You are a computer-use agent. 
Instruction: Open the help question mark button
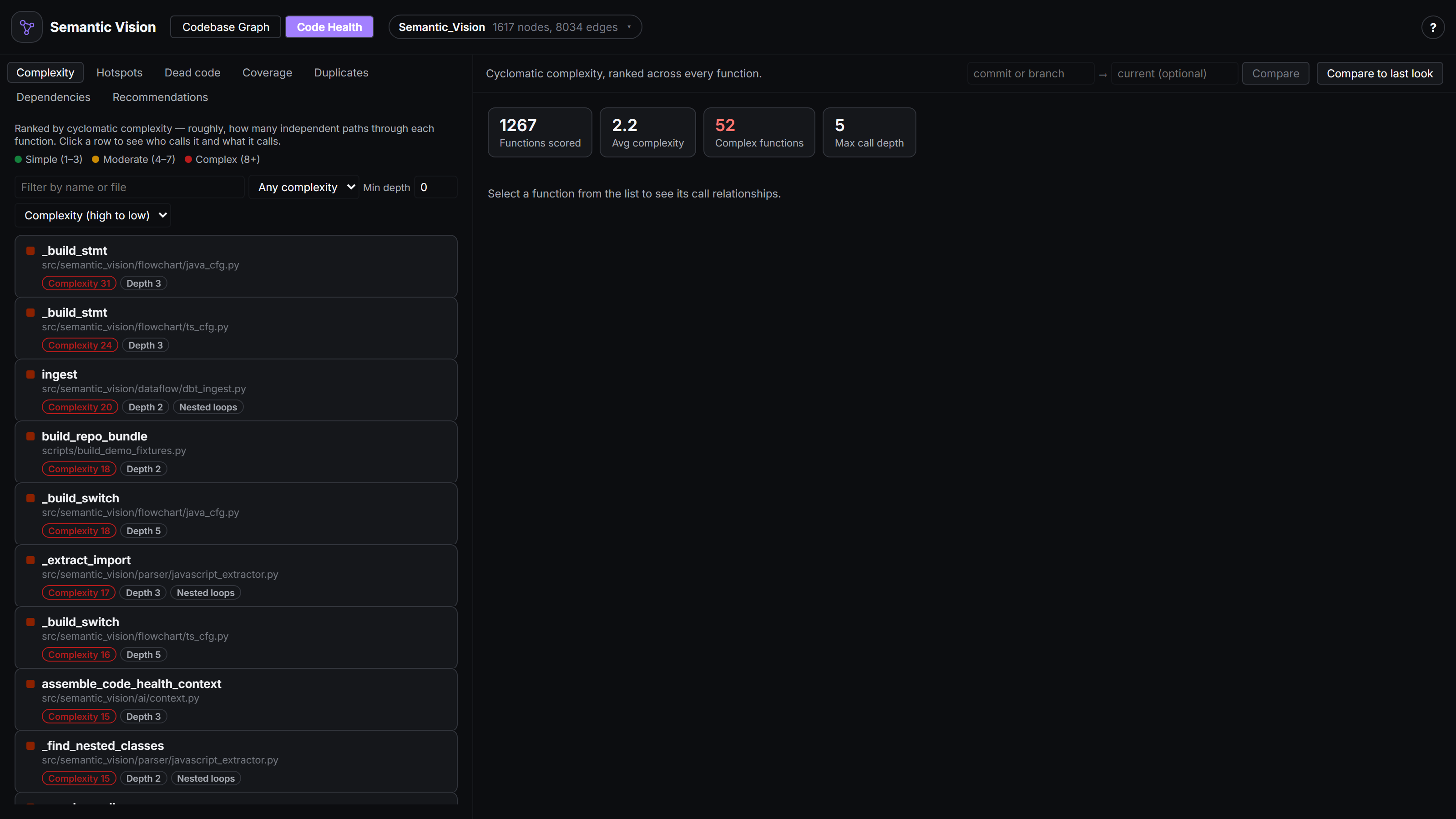[x=1433, y=27]
